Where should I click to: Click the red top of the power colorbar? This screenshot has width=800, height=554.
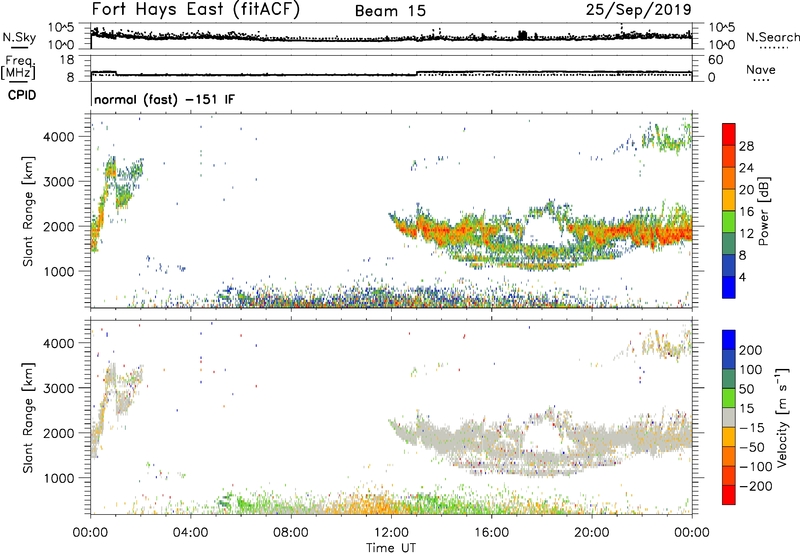729,133
